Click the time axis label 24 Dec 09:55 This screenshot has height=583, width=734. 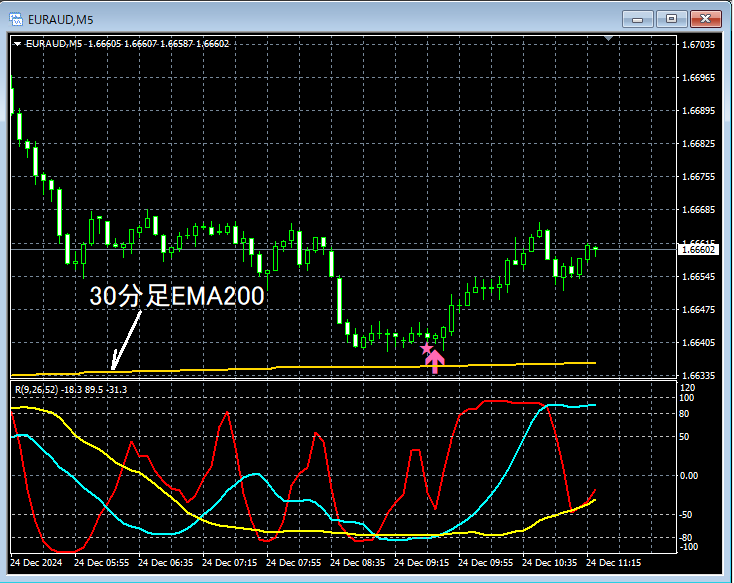[x=485, y=562]
